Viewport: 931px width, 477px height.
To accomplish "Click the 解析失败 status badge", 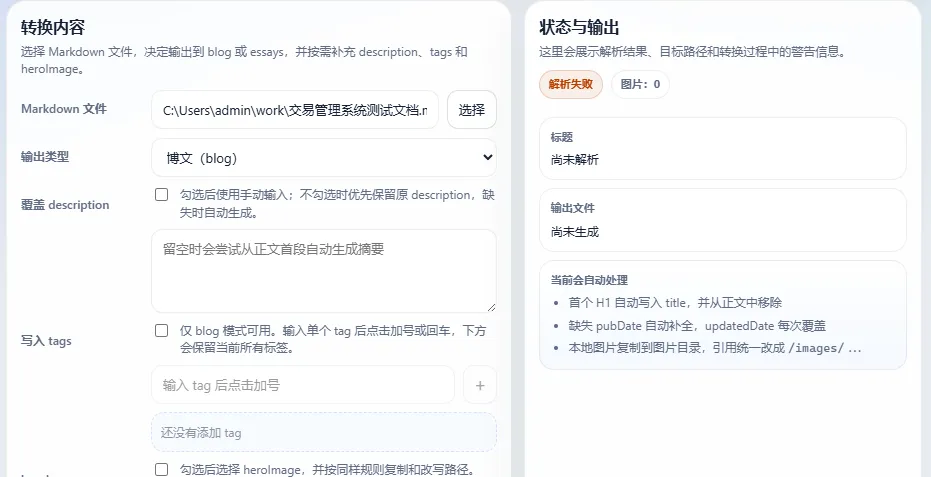I will pos(570,85).
